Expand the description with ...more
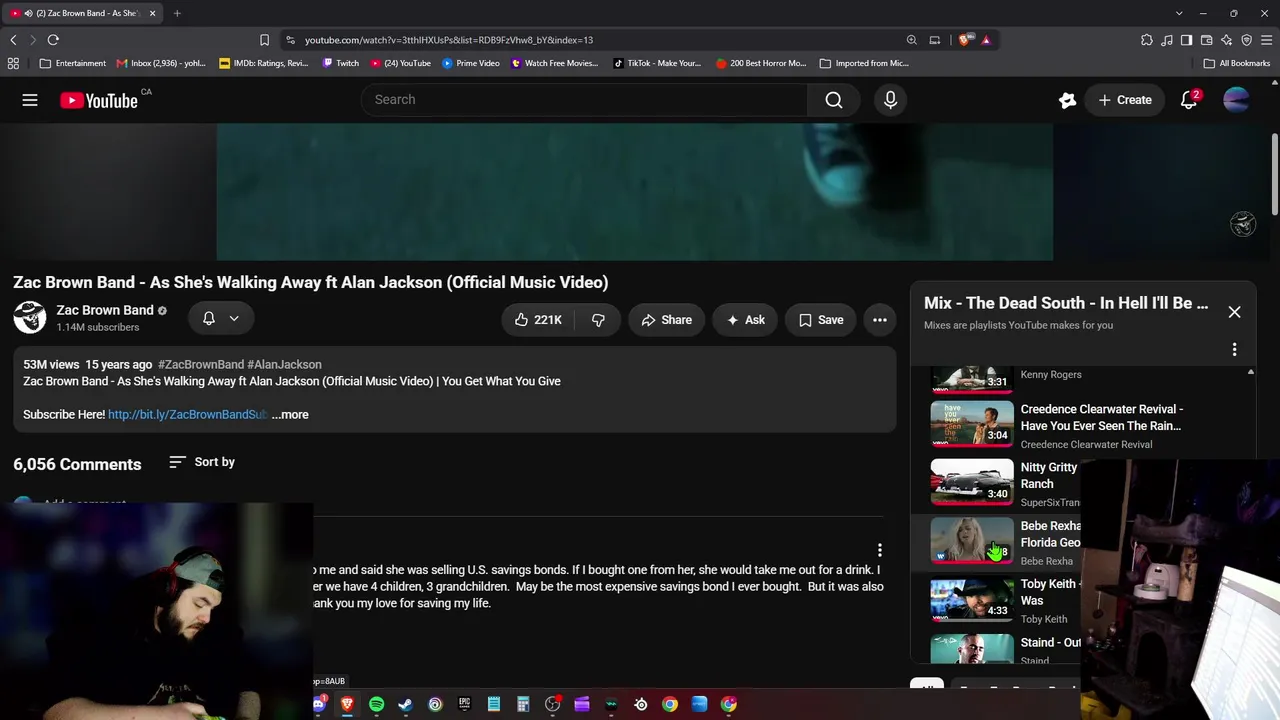This screenshot has height=720, width=1280. [290, 414]
